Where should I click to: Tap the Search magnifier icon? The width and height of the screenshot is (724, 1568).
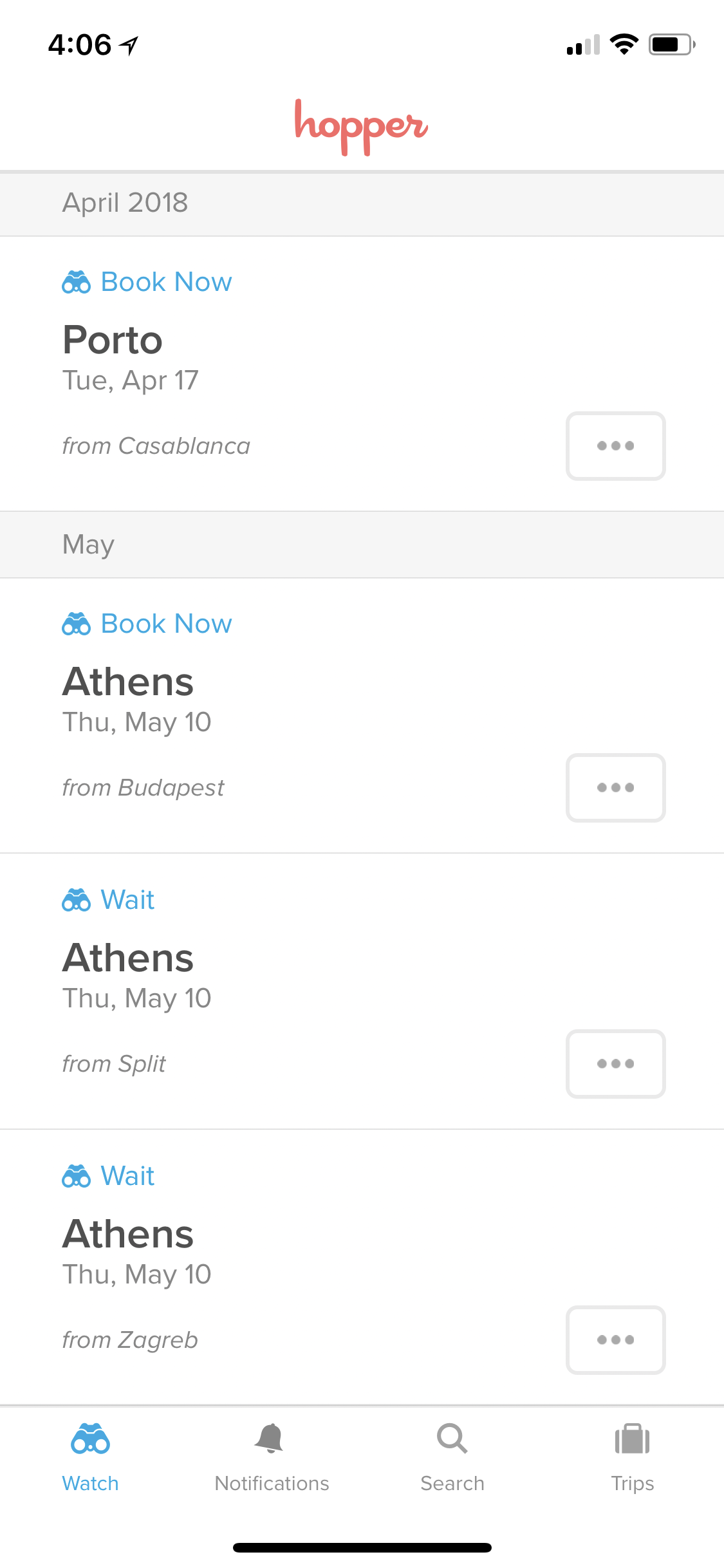point(452,1439)
